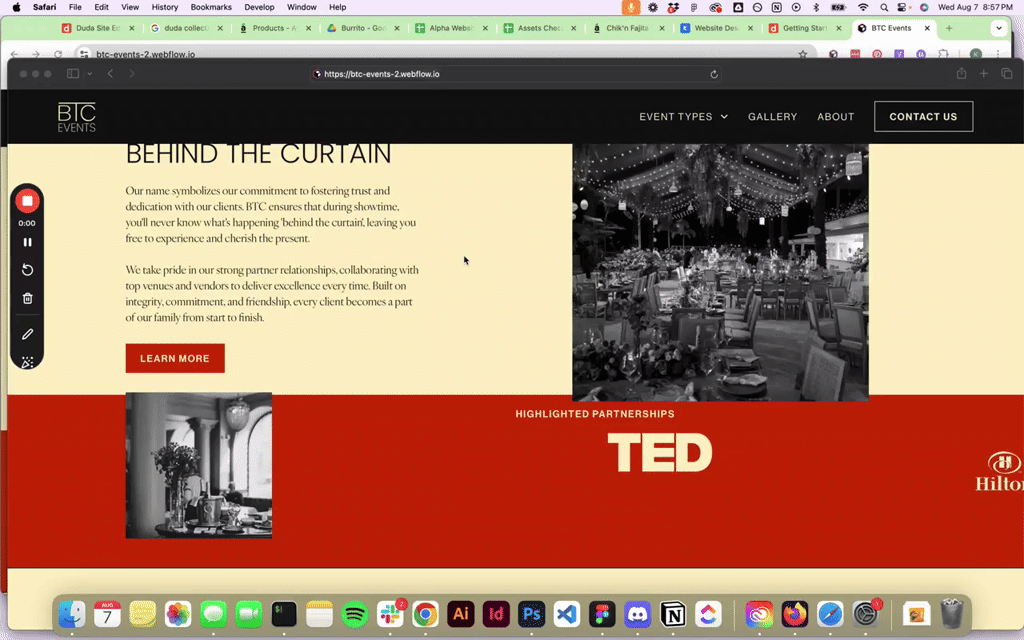
Task: Select the pencil drawing tool
Action: click(27, 334)
